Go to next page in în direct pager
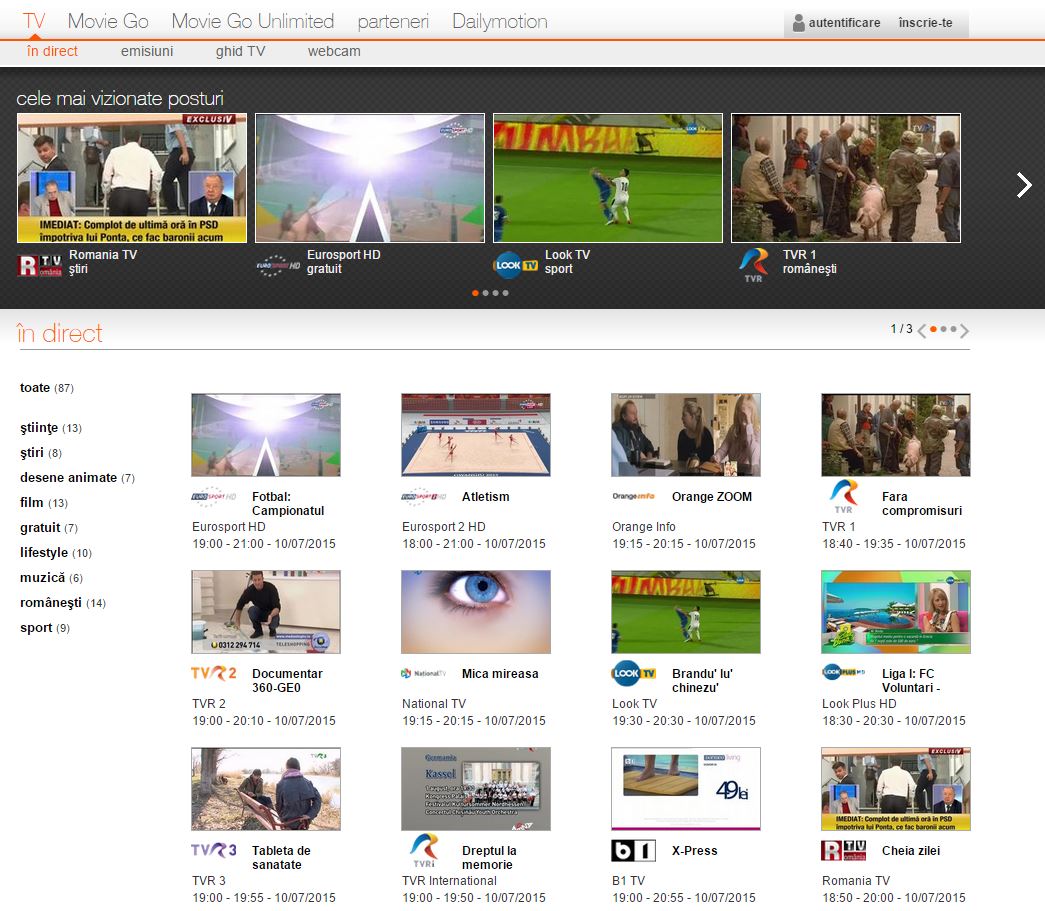Viewport: 1045px width, 911px height. click(x=964, y=331)
